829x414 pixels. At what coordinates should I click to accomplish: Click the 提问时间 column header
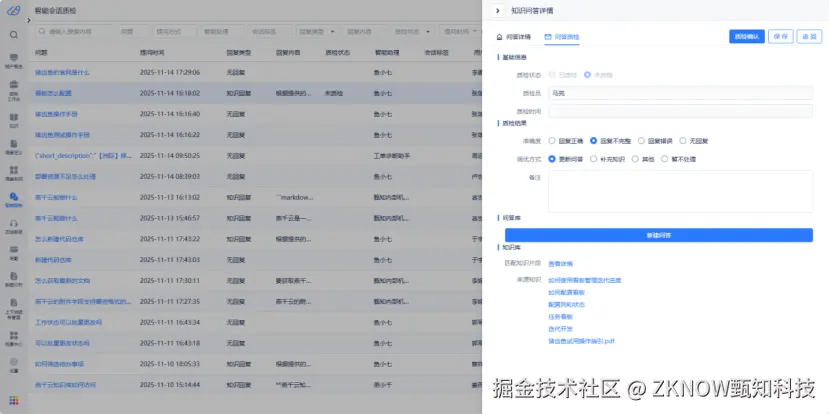tap(152, 53)
